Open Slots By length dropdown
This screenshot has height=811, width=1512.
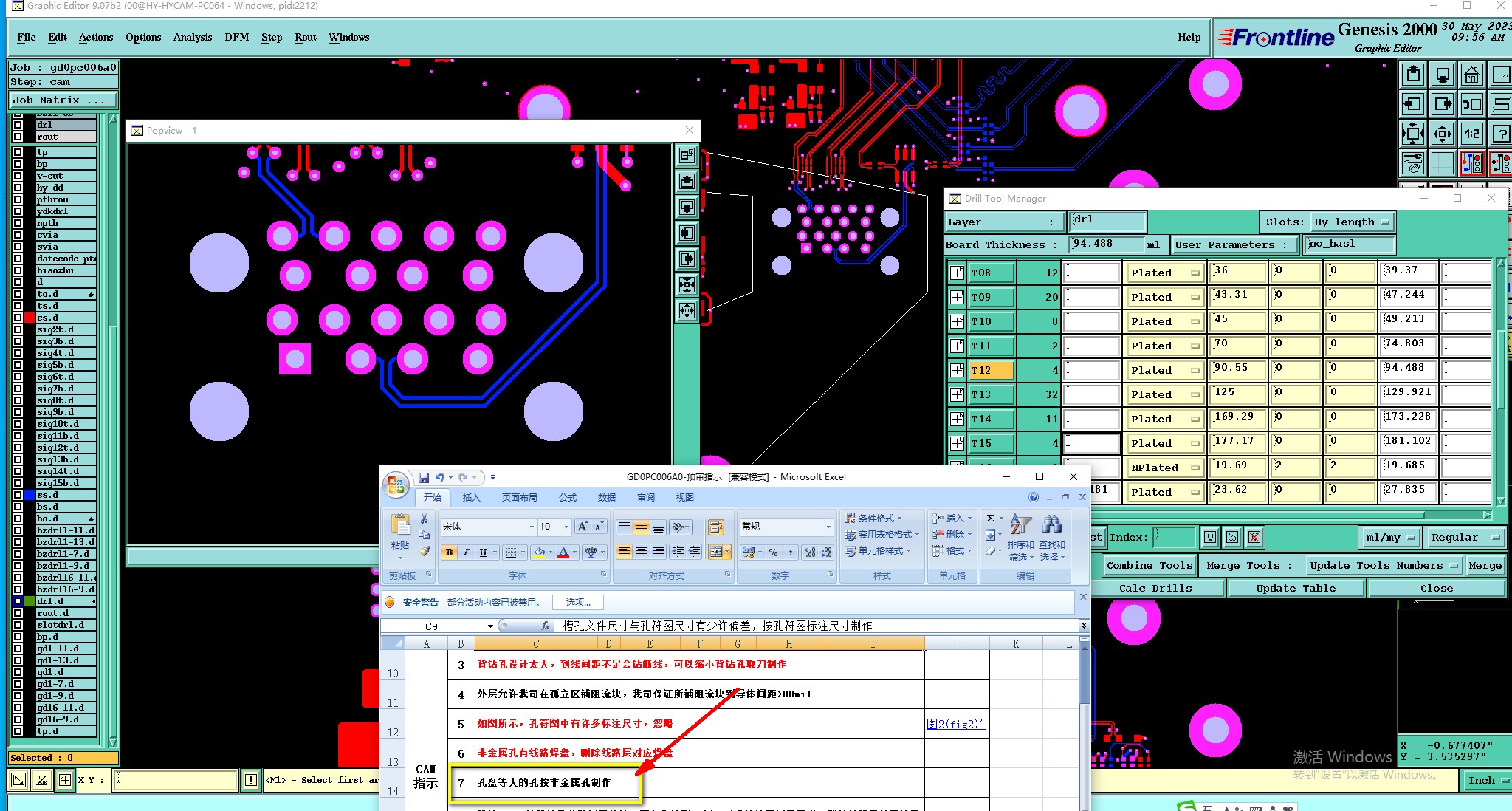(x=1352, y=222)
